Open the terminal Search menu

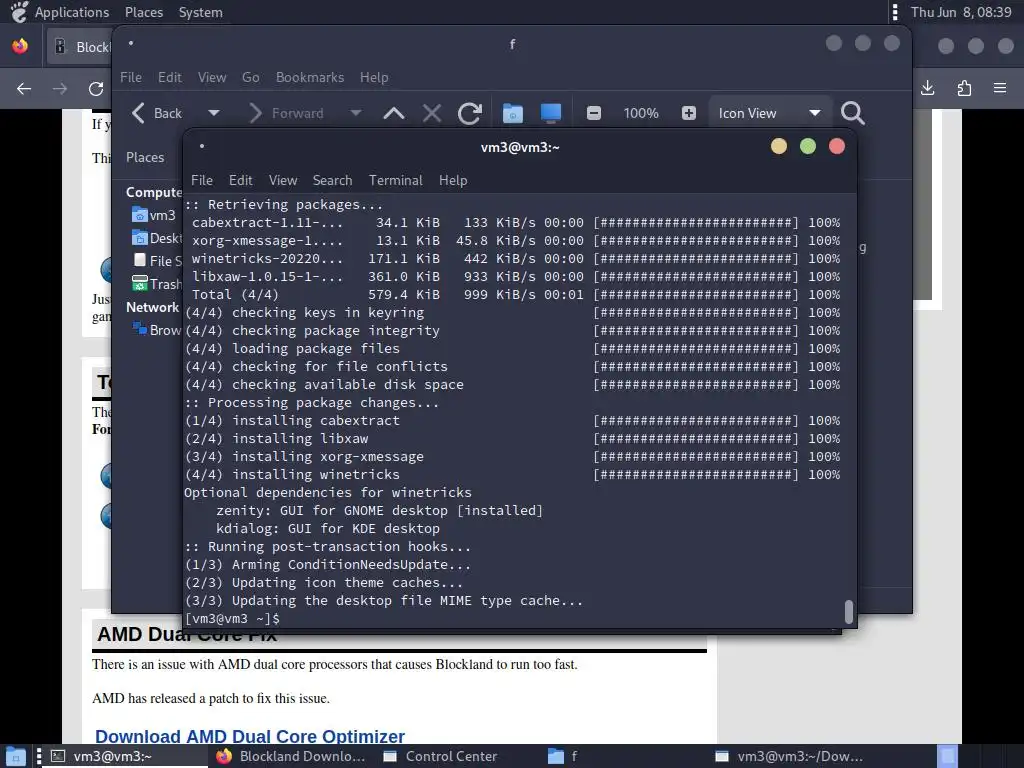coord(332,180)
